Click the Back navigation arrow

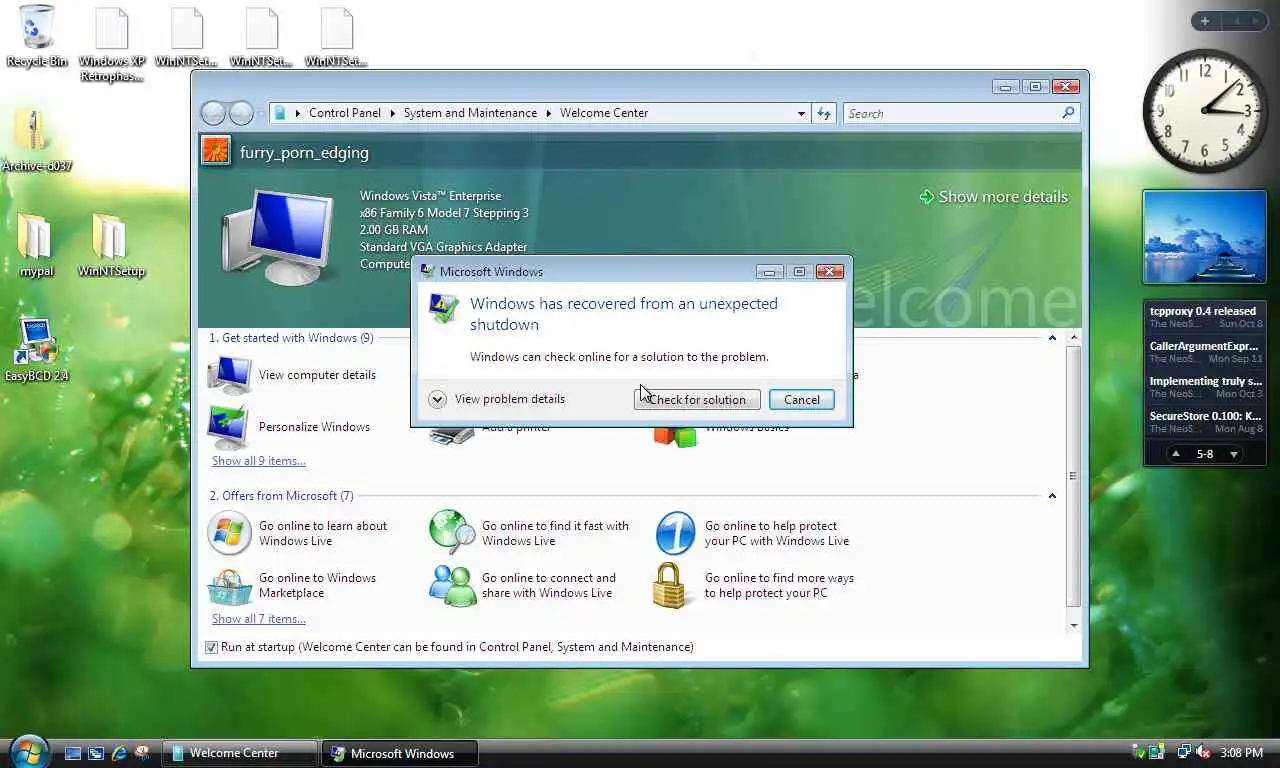[x=214, y=113]
